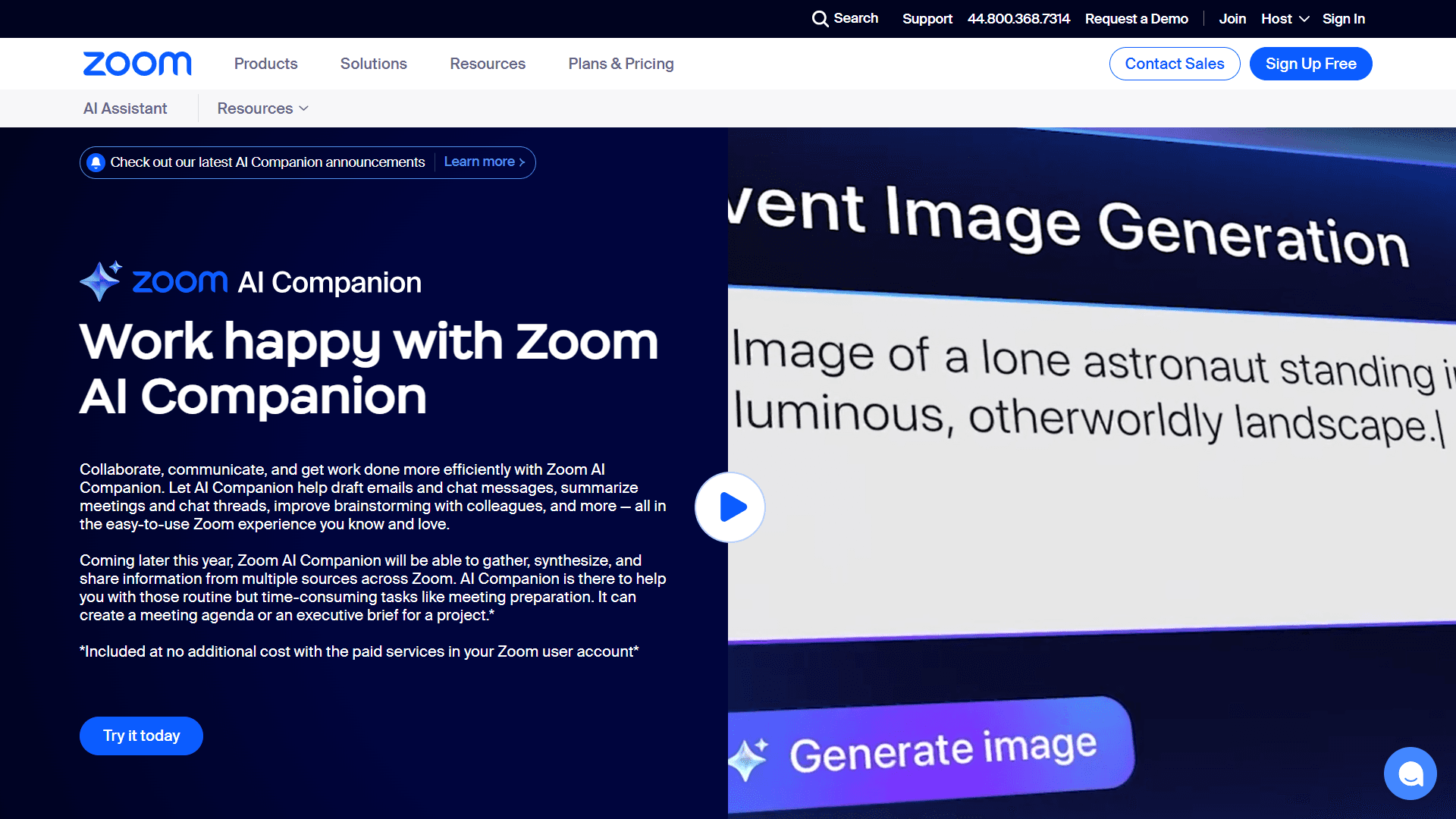Call the 44.800.368.7314 number
The image size is (1456, 819).
coord(1018,18)
